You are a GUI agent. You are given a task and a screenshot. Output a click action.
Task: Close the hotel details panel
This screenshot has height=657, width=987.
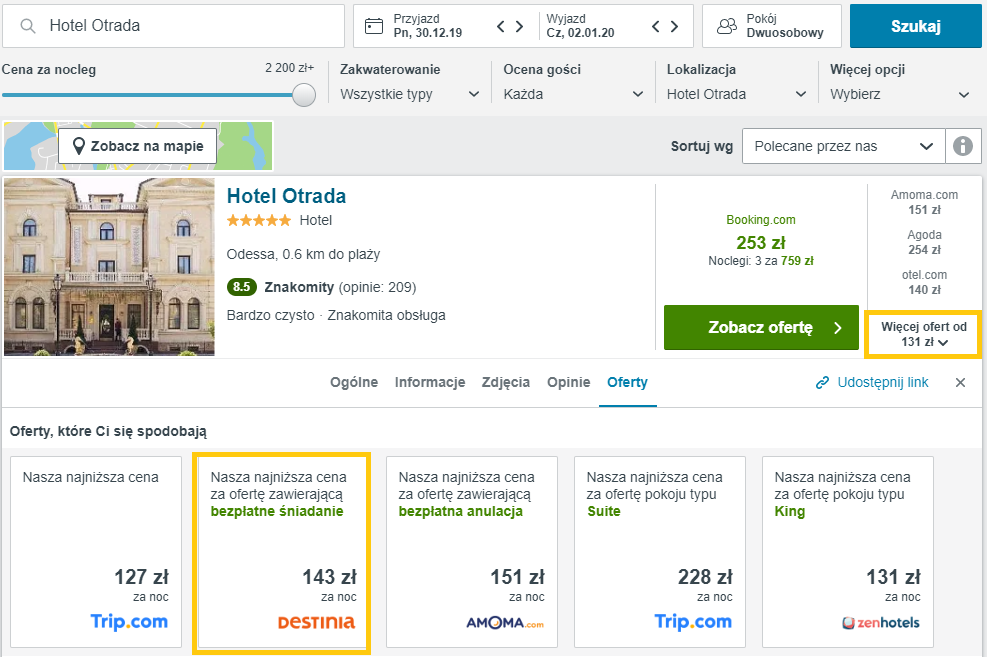point(960,382)
